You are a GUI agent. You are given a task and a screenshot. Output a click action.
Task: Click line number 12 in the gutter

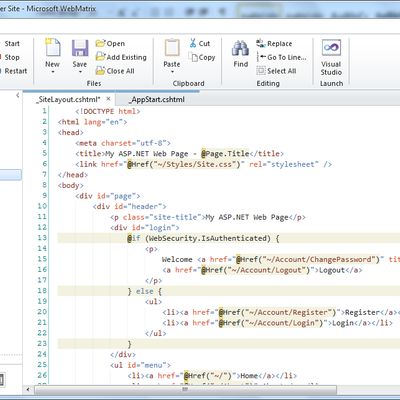[x=42, y=228]
